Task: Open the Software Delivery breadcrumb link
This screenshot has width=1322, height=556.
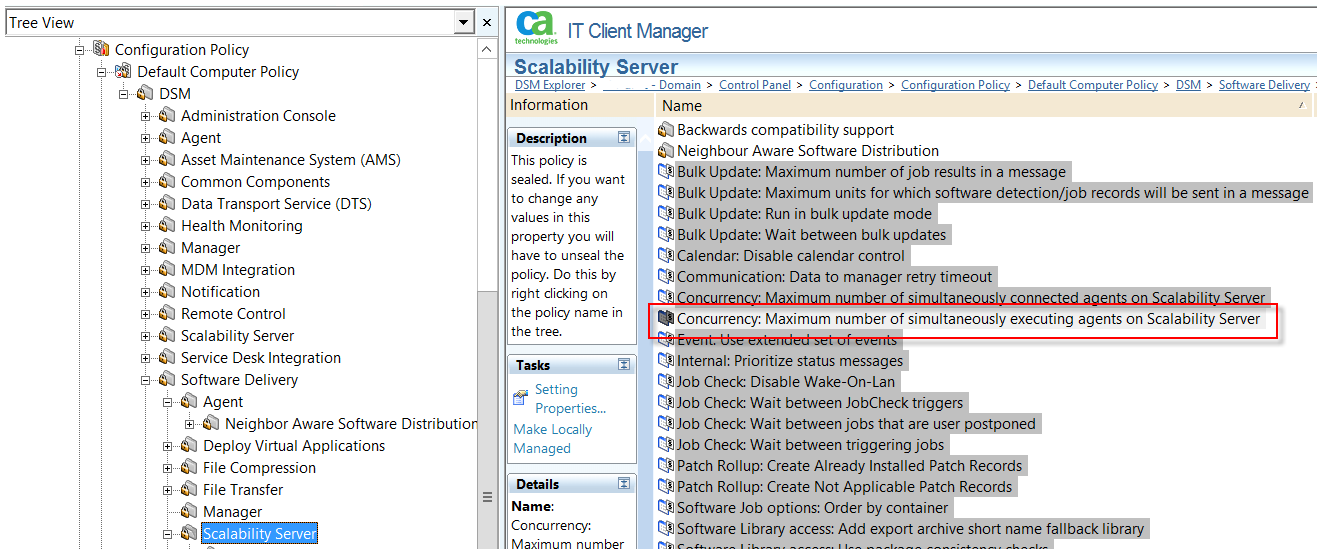Action: click(x=1264, y=85)
